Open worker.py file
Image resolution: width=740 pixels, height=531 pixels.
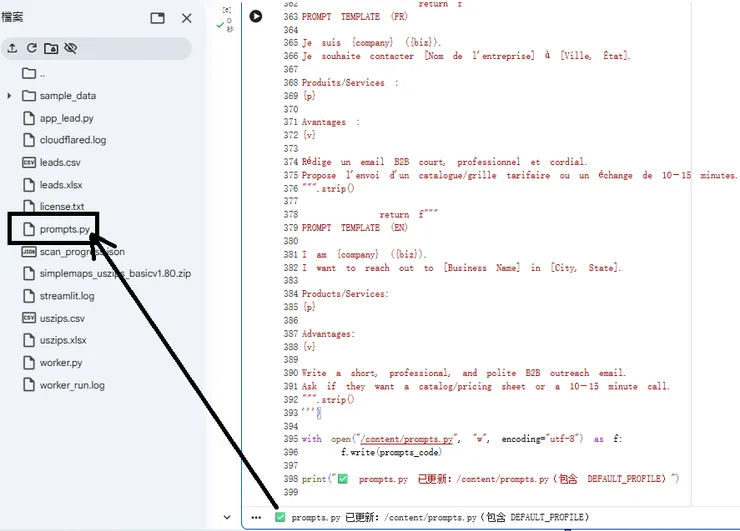click(61, 363)
